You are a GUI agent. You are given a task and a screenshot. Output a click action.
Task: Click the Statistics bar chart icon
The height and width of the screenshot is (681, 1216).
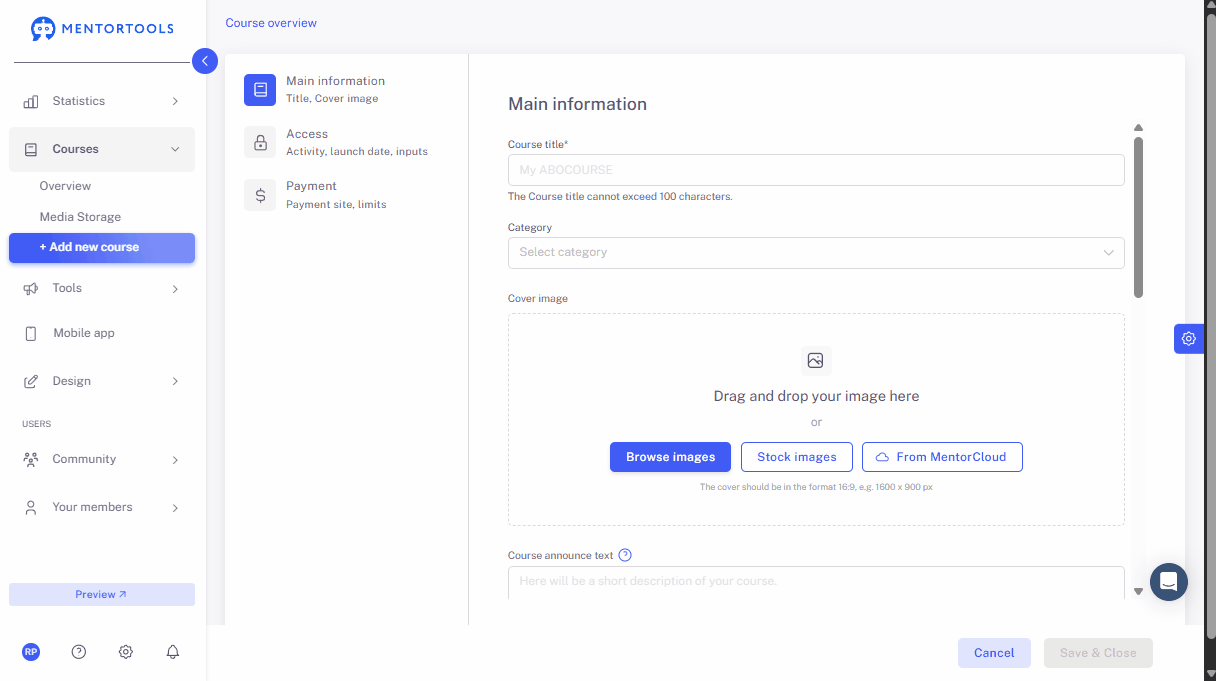click(x=31, y=101)
